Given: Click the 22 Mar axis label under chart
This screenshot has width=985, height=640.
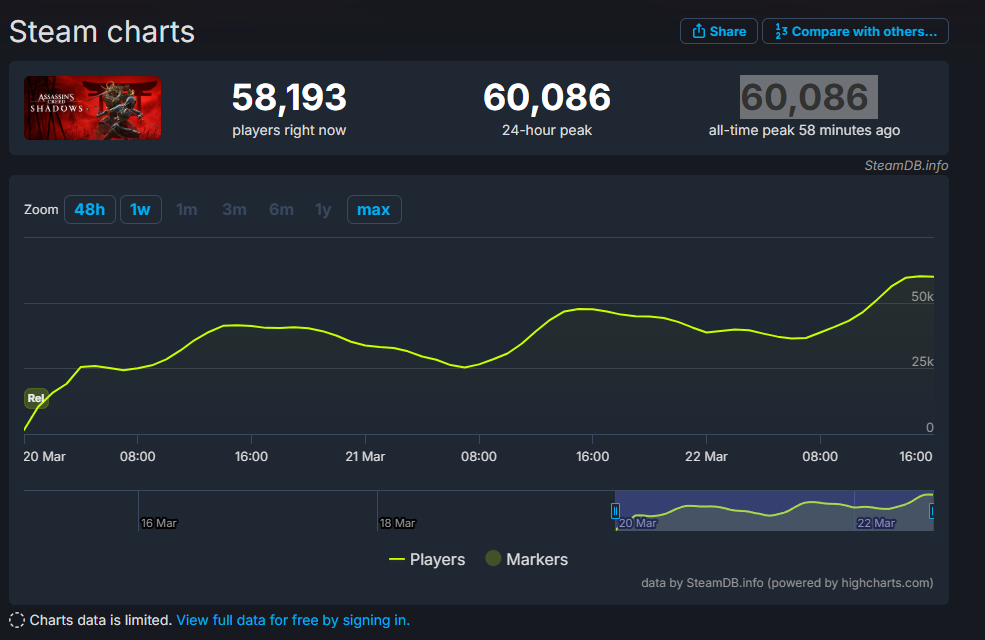Looking at the screenshot, I should pos(706,457).
